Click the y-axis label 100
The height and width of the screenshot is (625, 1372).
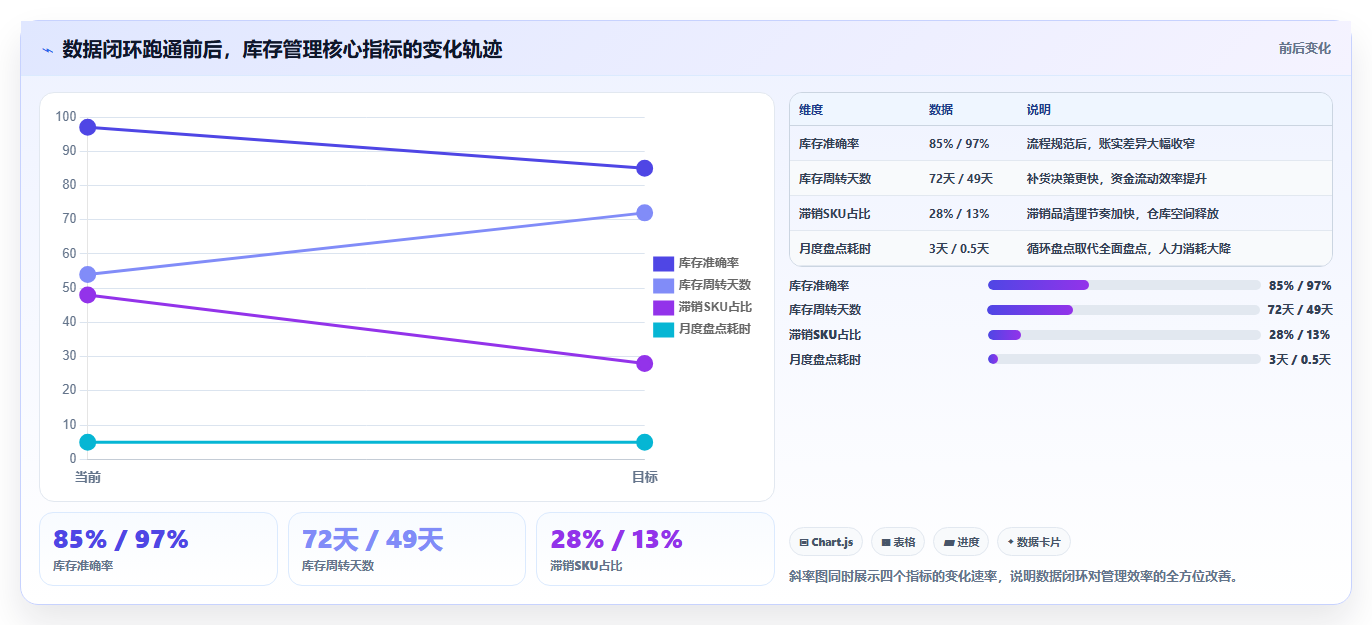click(x=66, y=117)
